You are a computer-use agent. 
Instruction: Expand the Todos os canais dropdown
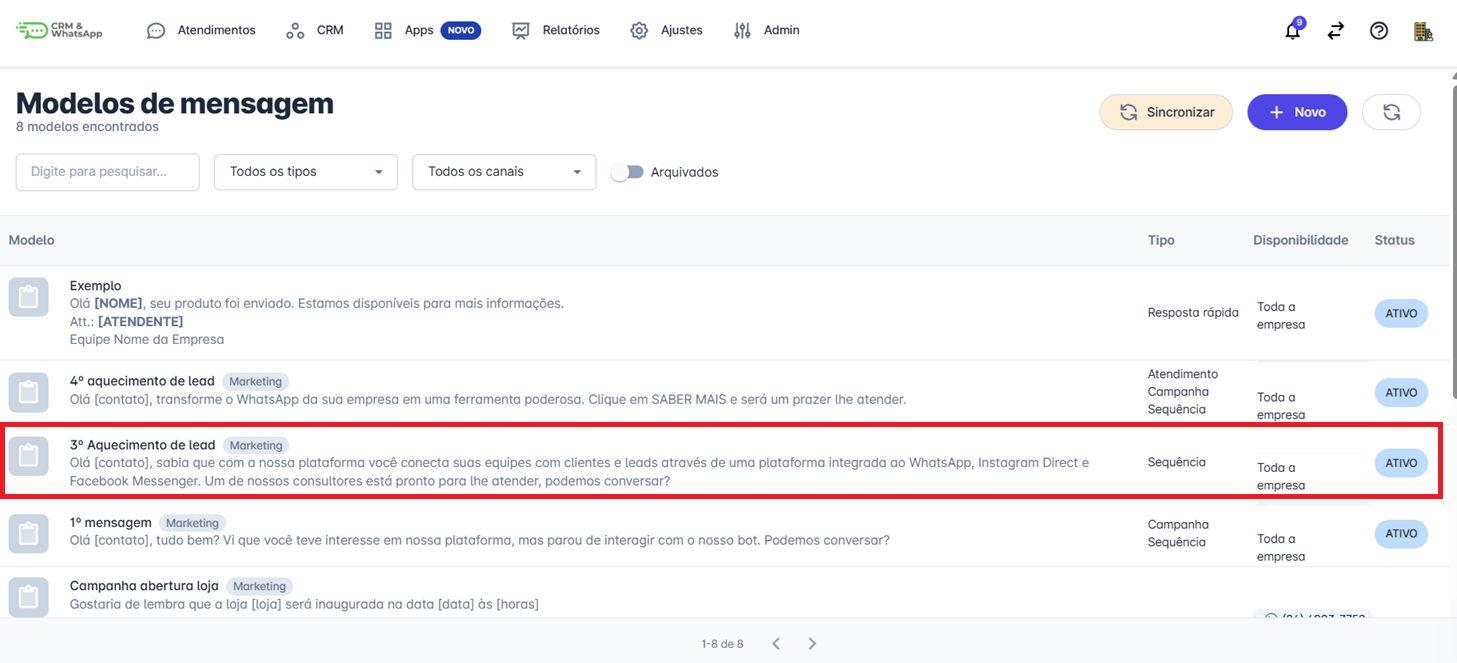point(504,172)
